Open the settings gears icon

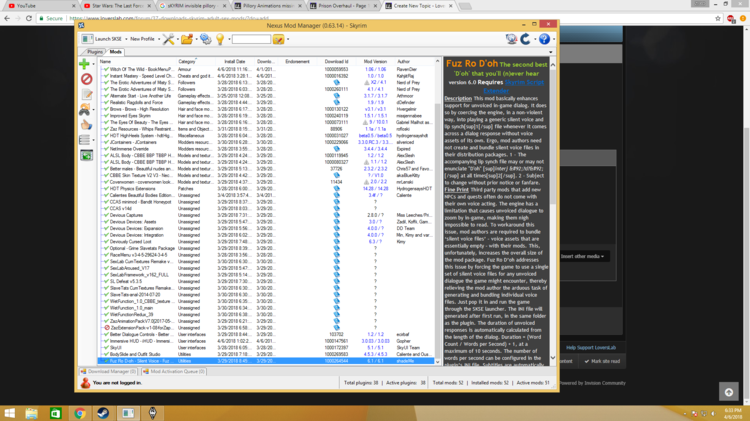click(206, 39)
